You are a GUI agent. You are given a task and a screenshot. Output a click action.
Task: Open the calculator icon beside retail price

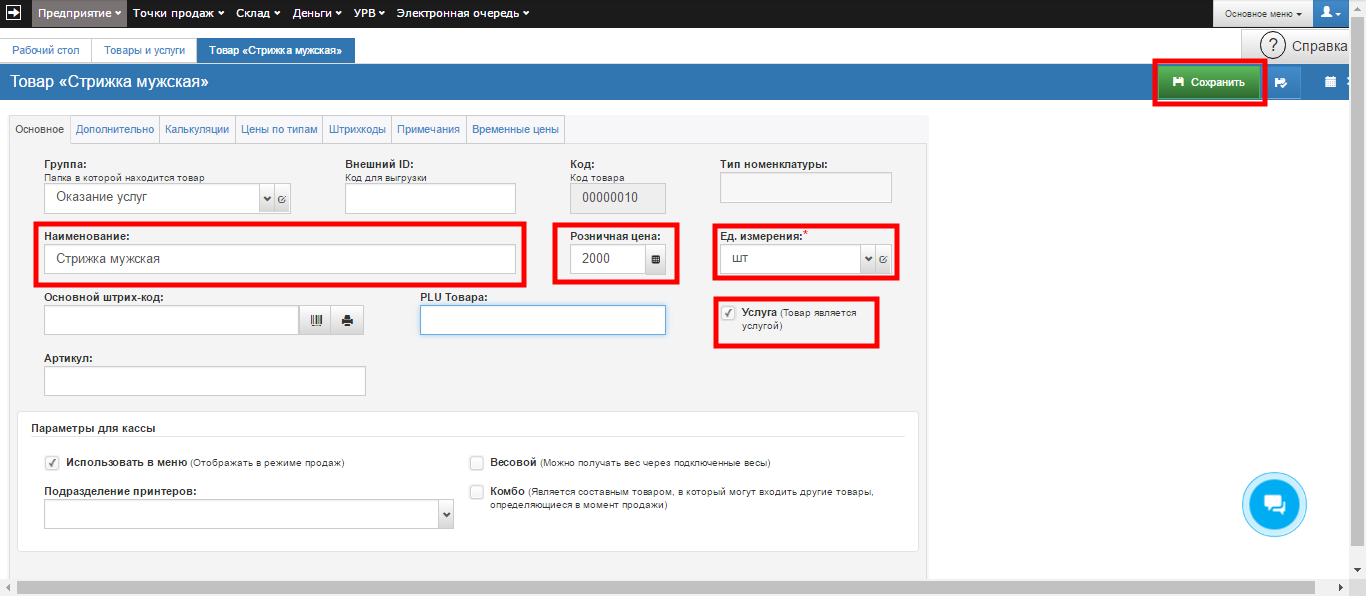656,260
